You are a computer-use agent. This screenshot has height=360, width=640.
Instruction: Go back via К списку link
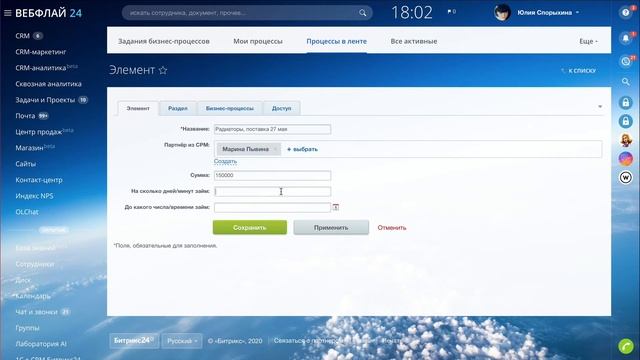pyautogui.click(x=579, y=71)
